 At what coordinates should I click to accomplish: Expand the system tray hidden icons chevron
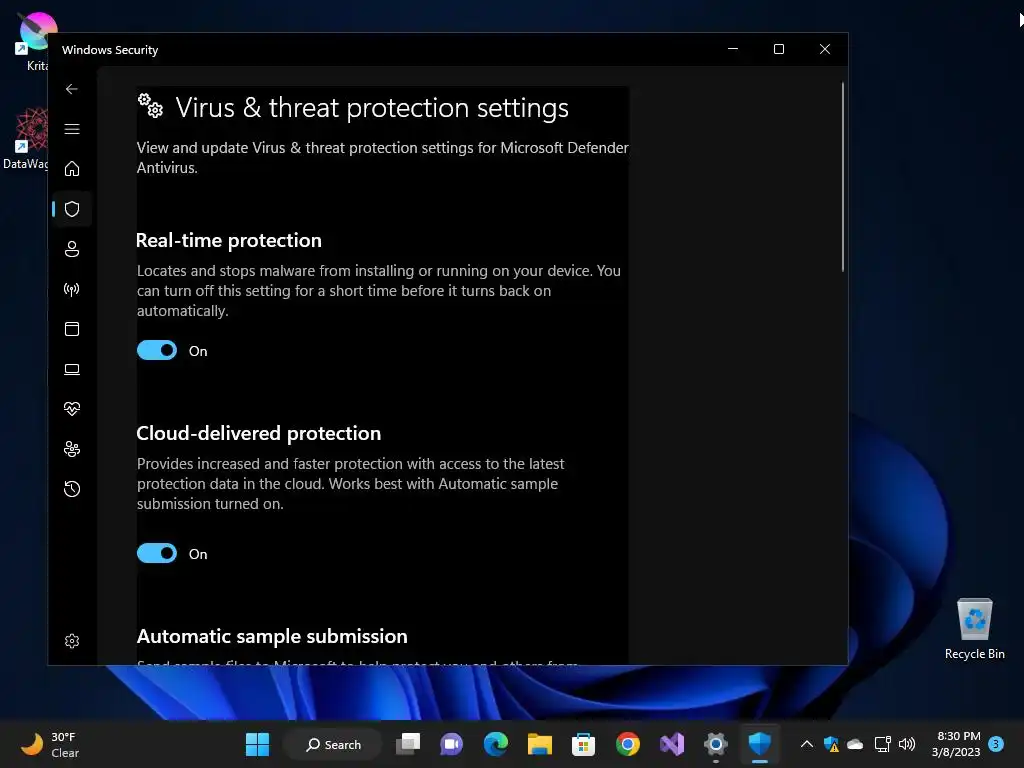807,744
